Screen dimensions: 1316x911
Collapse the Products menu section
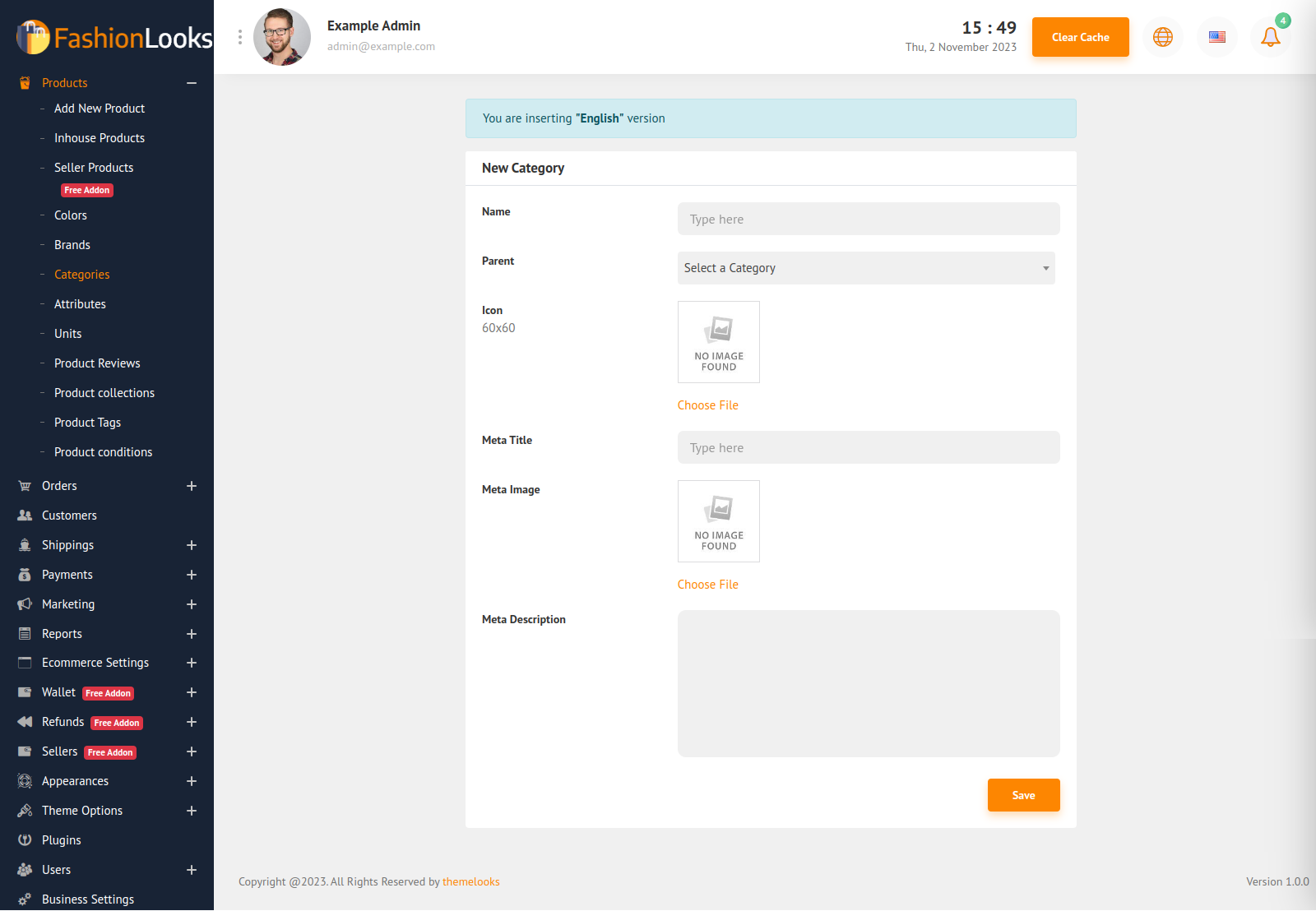click(192, 83)
